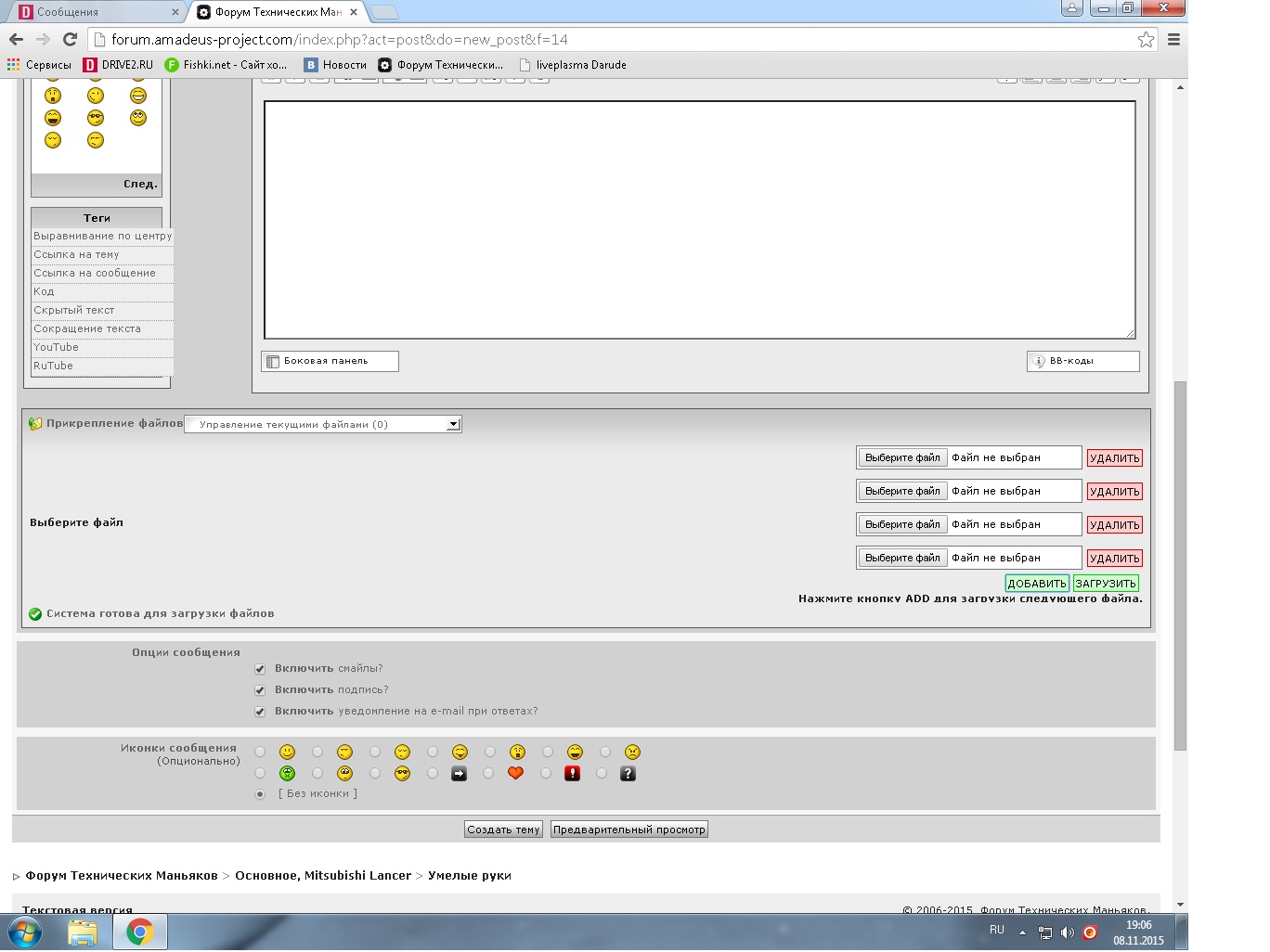
Task: Click the green sick face message icon
Action: click(x=287, y=773)
